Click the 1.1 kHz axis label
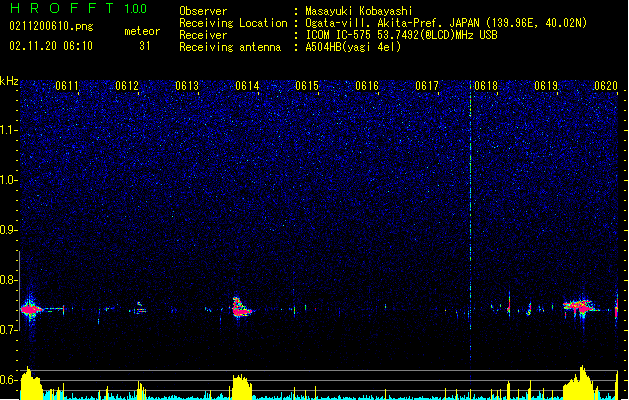 pos(9,130)
